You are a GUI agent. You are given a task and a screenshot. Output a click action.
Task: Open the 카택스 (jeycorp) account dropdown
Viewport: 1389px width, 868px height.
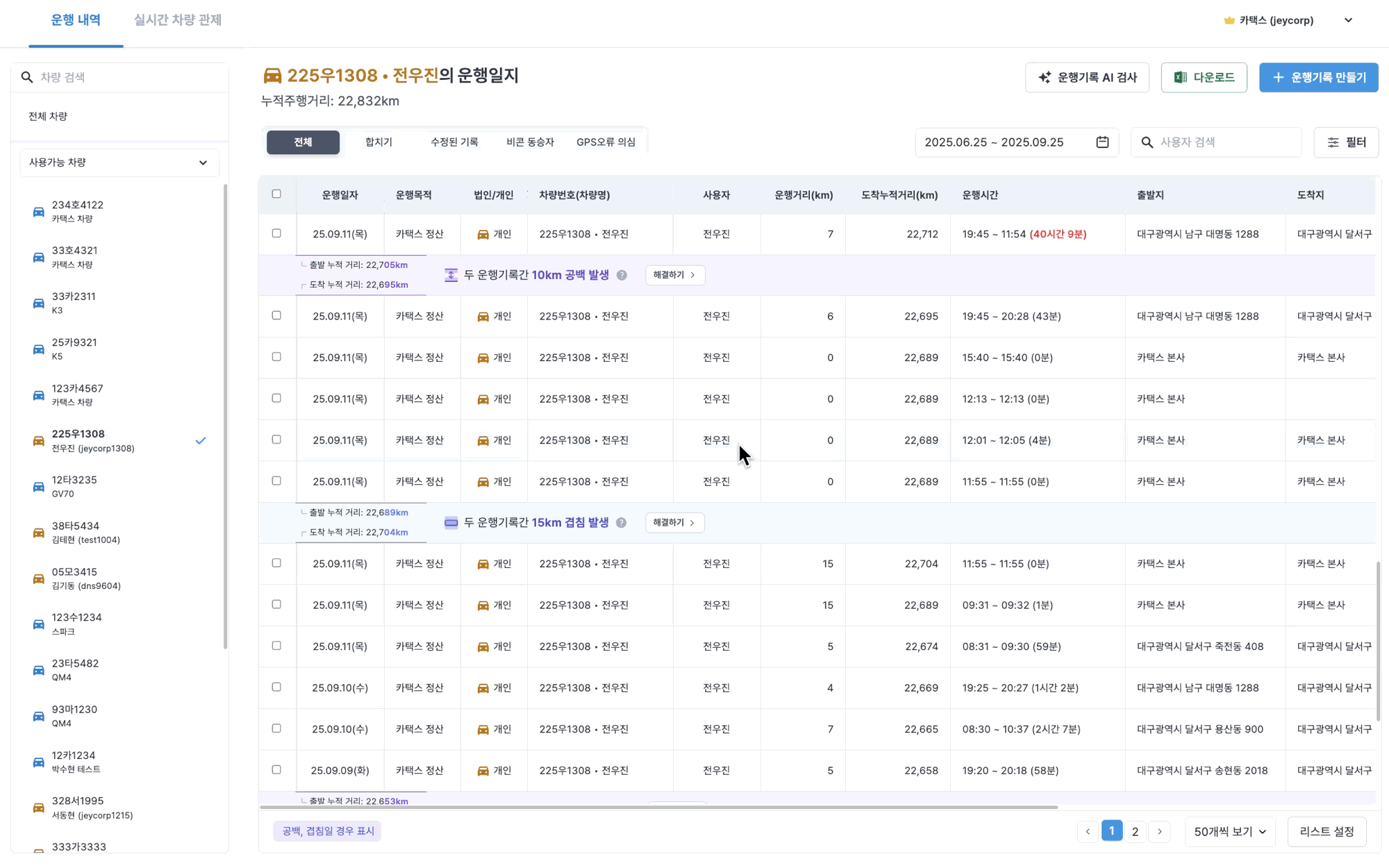(x=1347, y=20)
